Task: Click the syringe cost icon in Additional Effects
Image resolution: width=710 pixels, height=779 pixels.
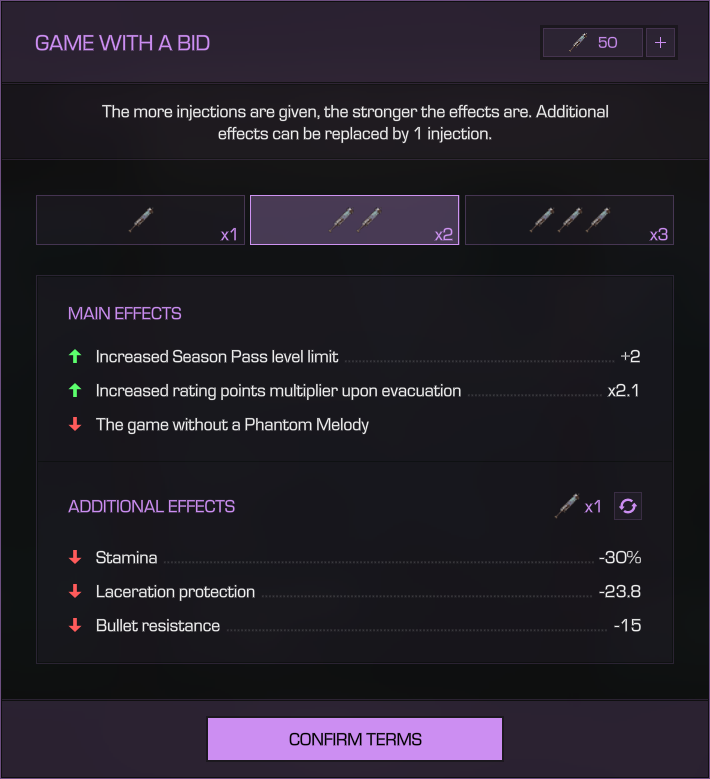Action: (x=566, y=506)
